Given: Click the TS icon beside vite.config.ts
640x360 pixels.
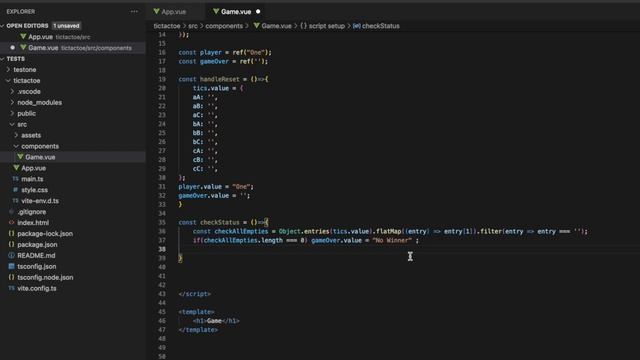Looking at the screenshot, I should [11, 288].
